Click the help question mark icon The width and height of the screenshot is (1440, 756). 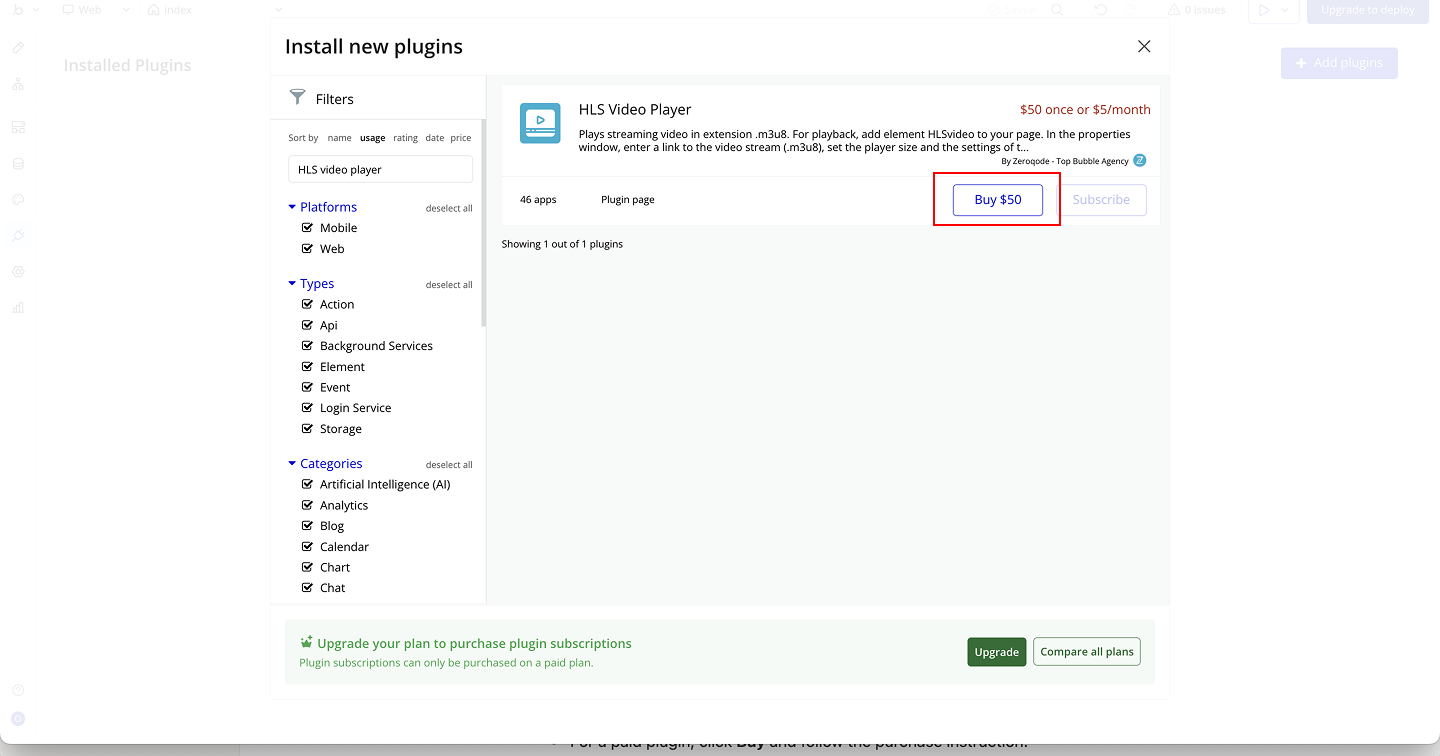click(18, 690)
